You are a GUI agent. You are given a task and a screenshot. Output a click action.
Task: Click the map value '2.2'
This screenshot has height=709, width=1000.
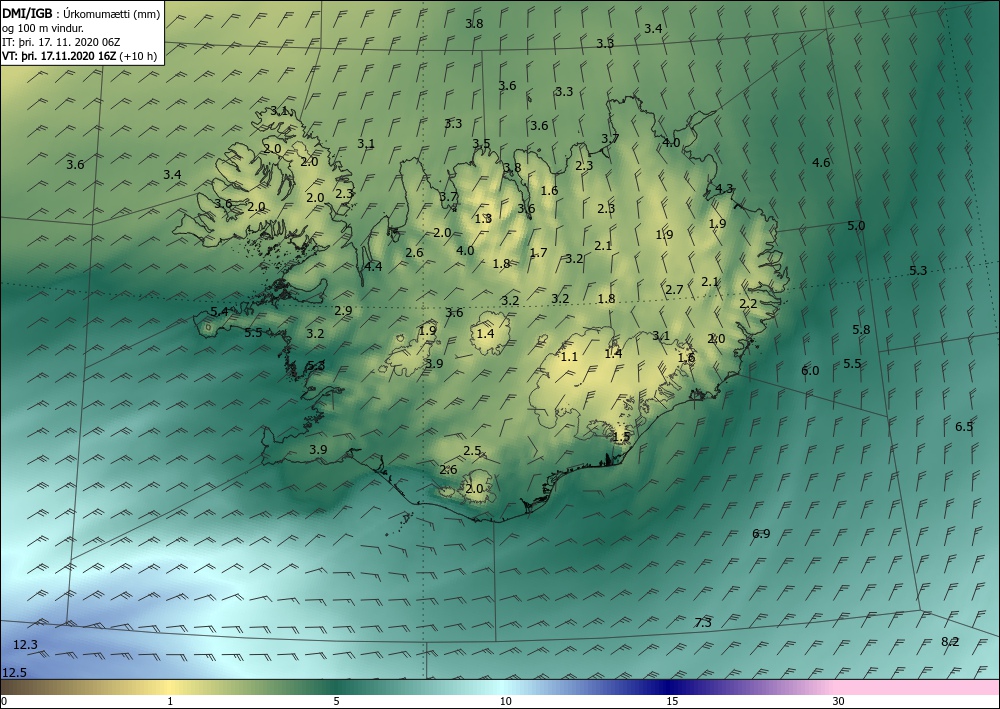(x=748, y=303)
